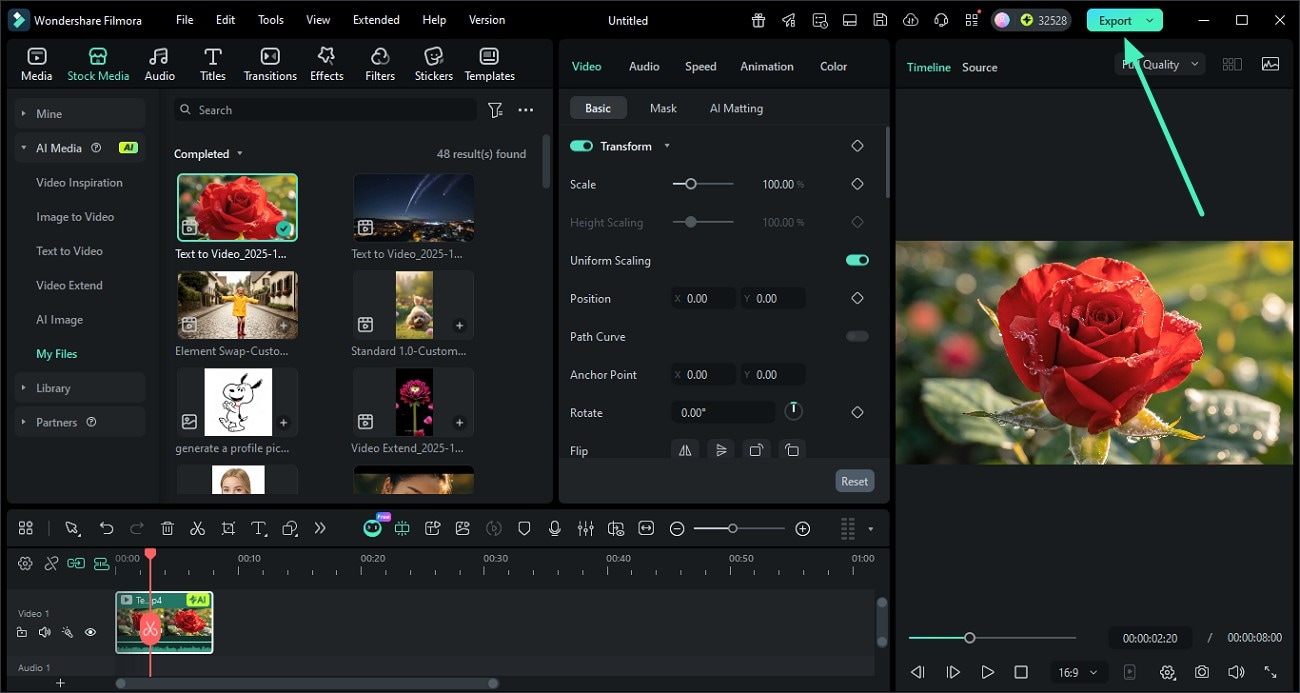The width and height of the screenshot is (1300, 693).
Task: Click the Export button
Action: [x=1116, y=20]
